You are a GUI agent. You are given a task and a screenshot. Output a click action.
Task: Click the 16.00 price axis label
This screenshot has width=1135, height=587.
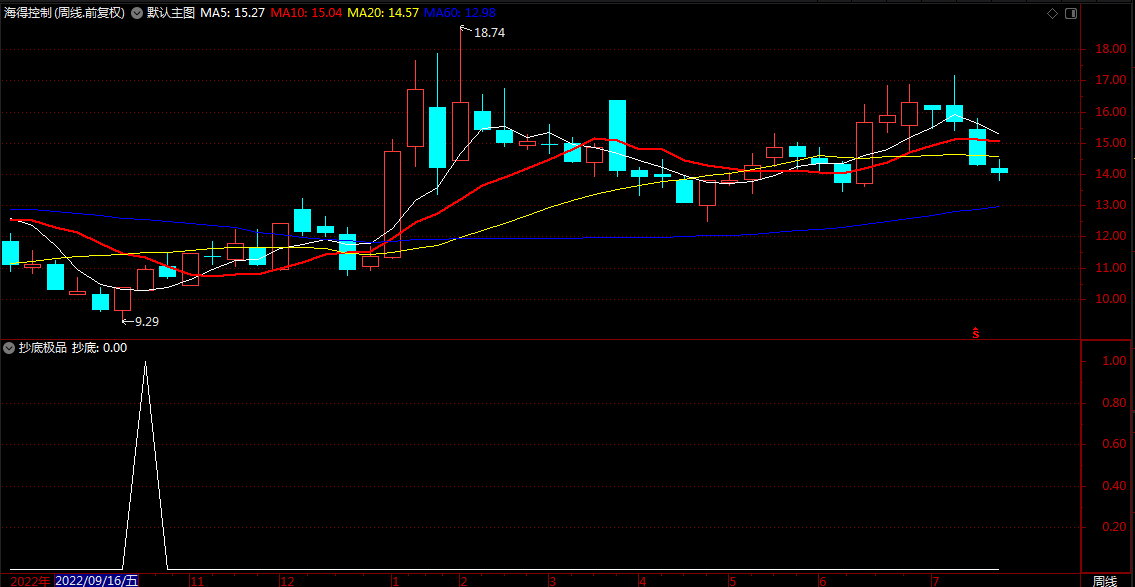[x=1110, y=112]
